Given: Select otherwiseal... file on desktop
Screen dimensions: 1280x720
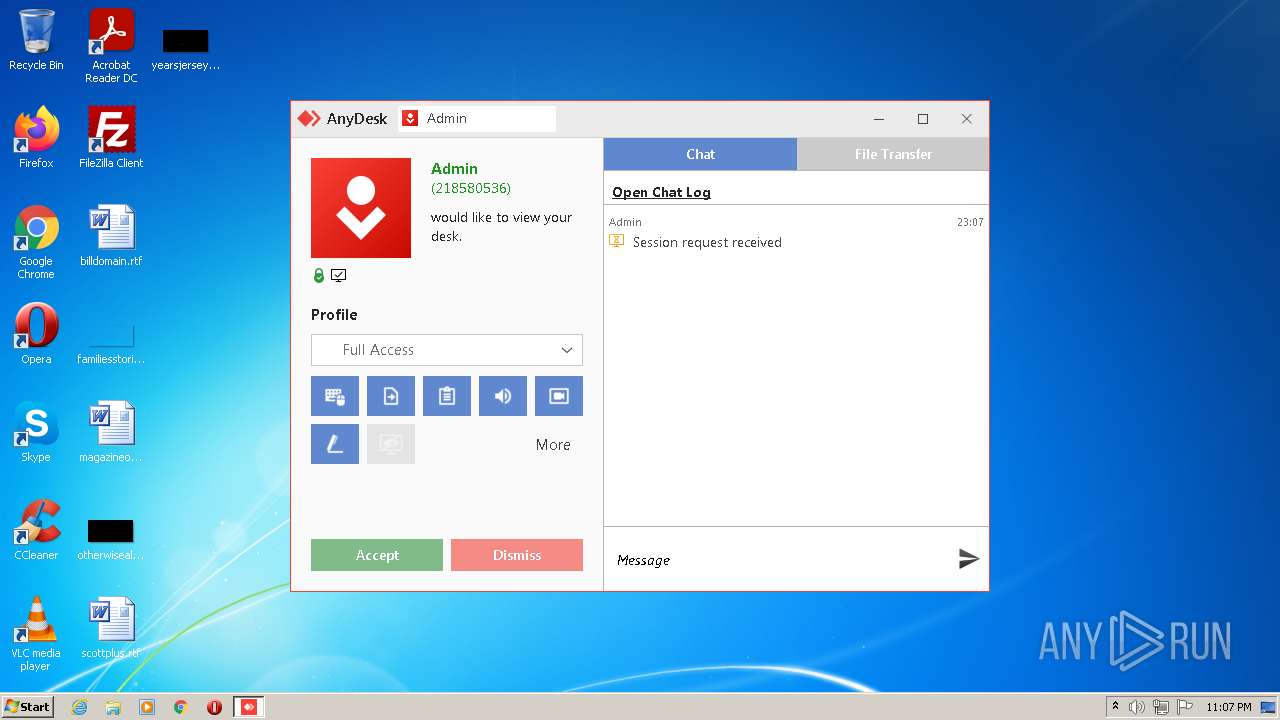Looking at the screenshot, I should coord(111,538).
